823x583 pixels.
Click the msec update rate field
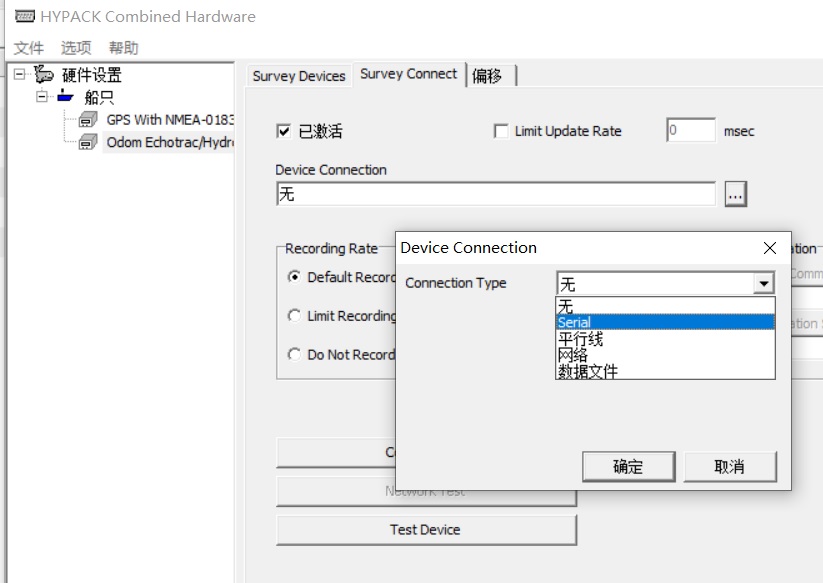tap(691, 130)
